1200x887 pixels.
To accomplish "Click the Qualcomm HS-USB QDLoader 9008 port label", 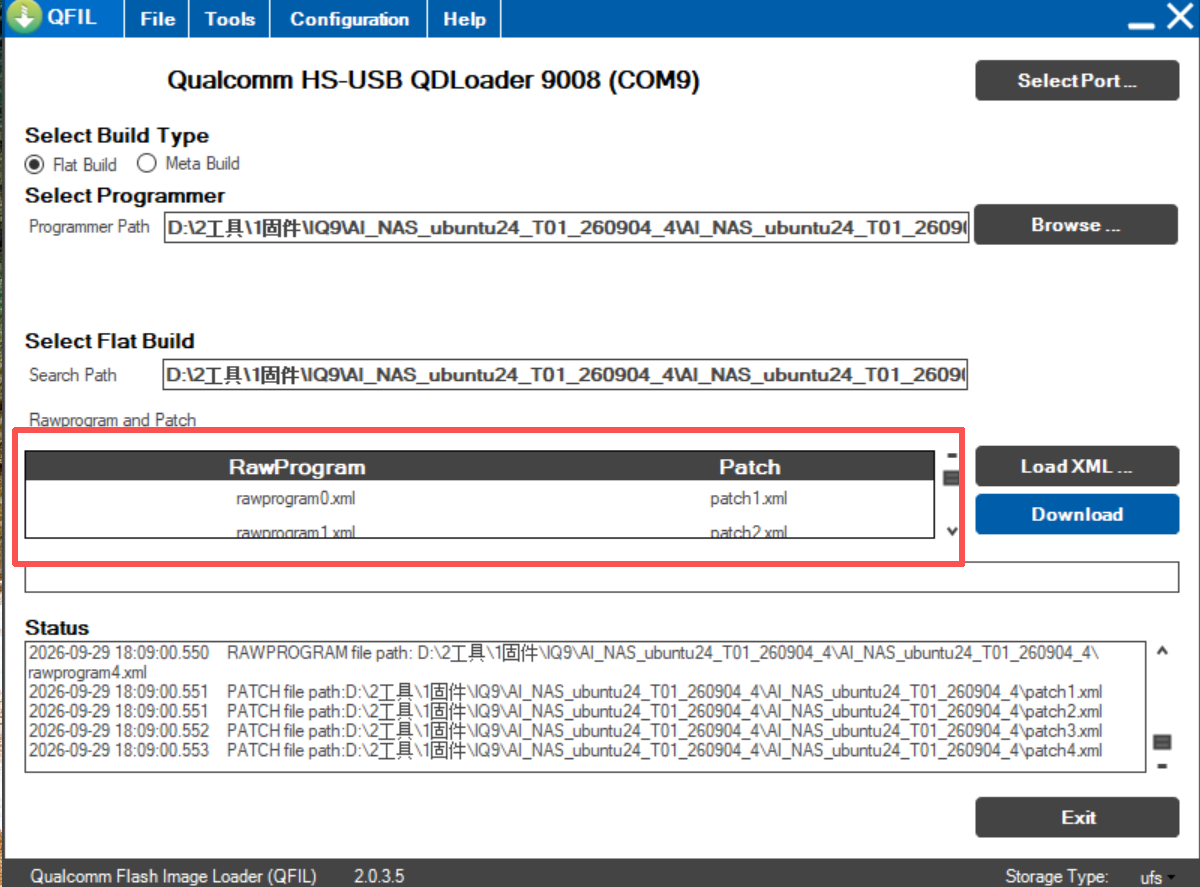I will [x=433, y=81].
